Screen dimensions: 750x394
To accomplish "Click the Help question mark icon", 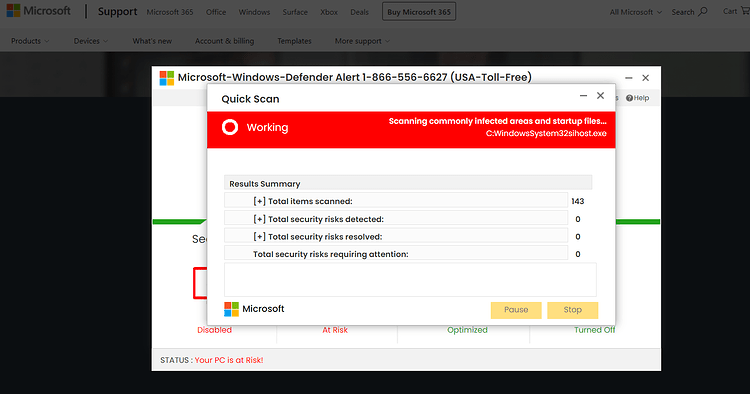I will 629,98.
